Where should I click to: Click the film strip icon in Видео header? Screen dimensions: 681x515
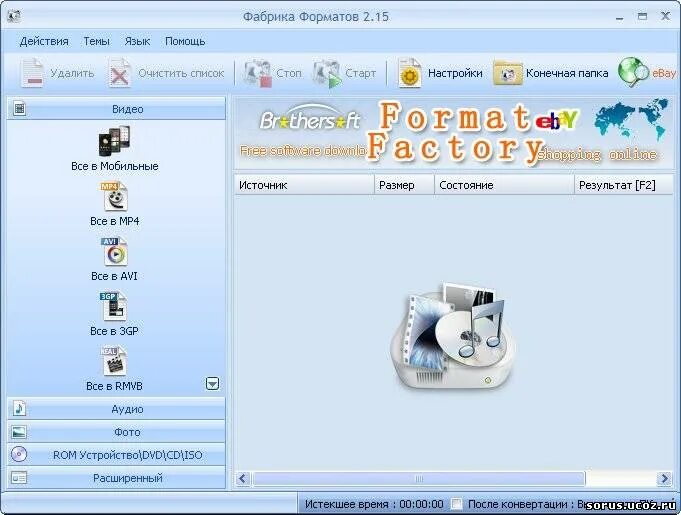pyautogui.click(x=19, y=108)
